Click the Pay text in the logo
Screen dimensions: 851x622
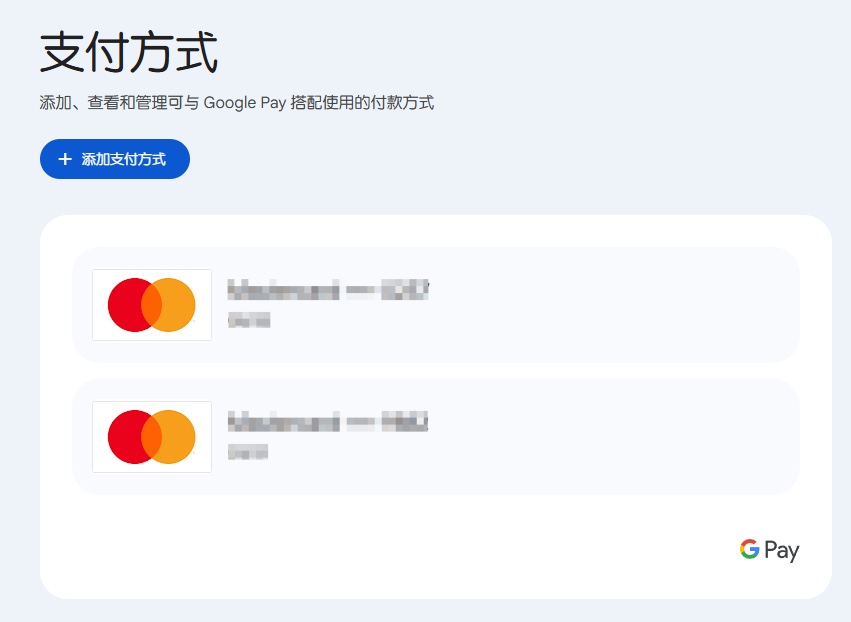782,551
